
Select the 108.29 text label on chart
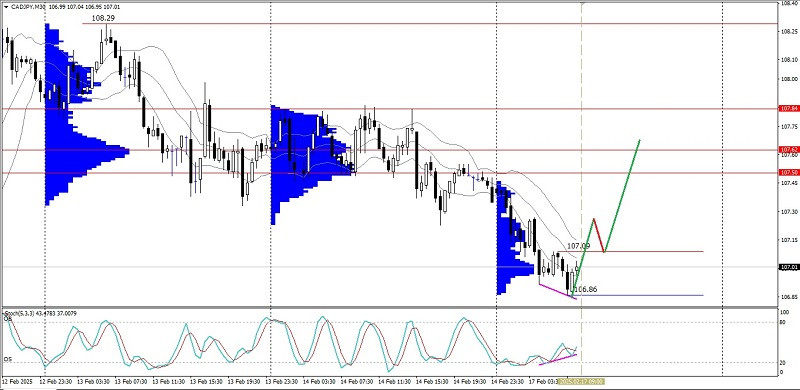tap(103, 18)
